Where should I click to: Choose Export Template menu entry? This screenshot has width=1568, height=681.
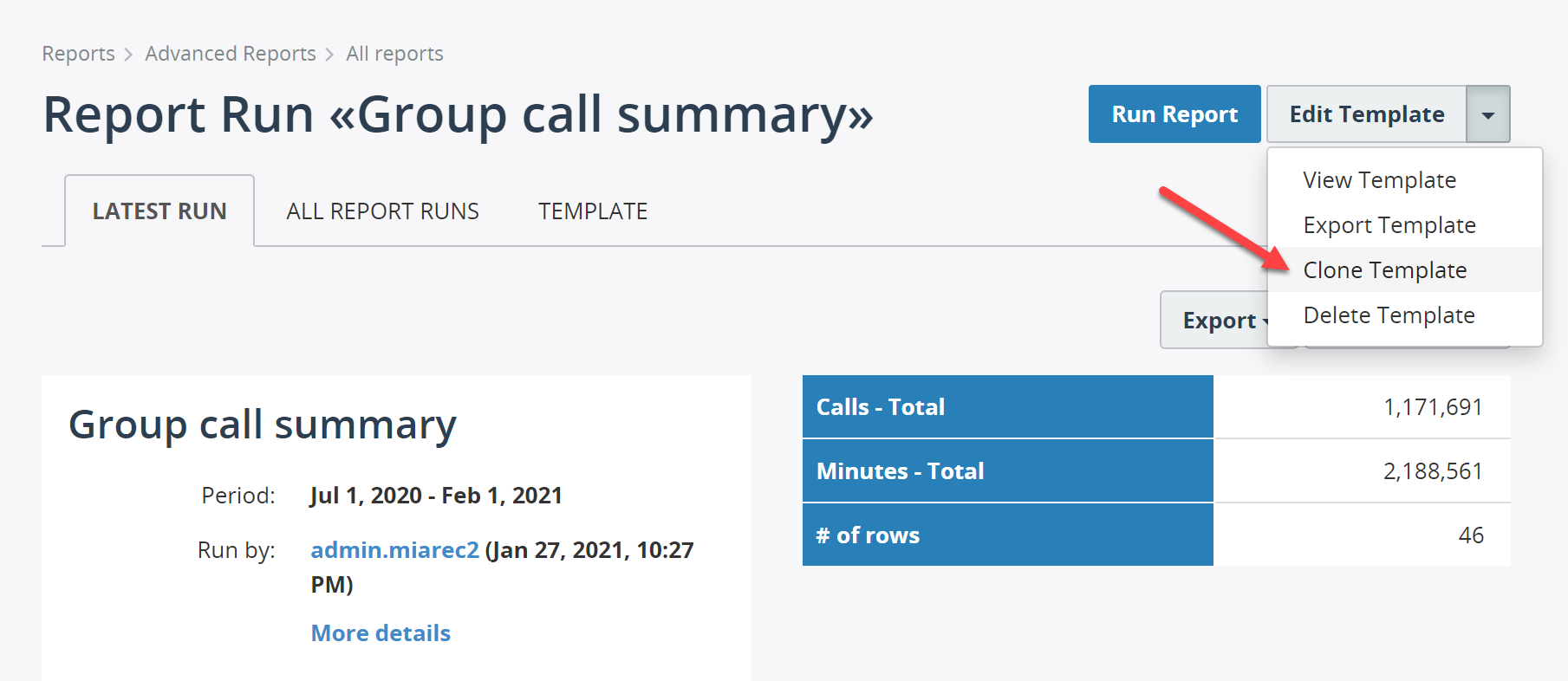[x=1389, y=225]
